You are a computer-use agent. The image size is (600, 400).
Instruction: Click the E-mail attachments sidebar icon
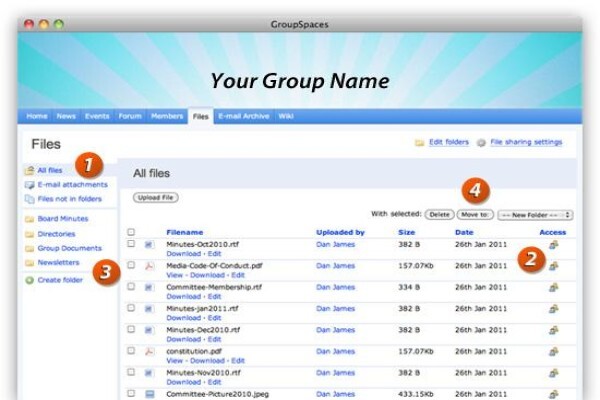point(29,185)
